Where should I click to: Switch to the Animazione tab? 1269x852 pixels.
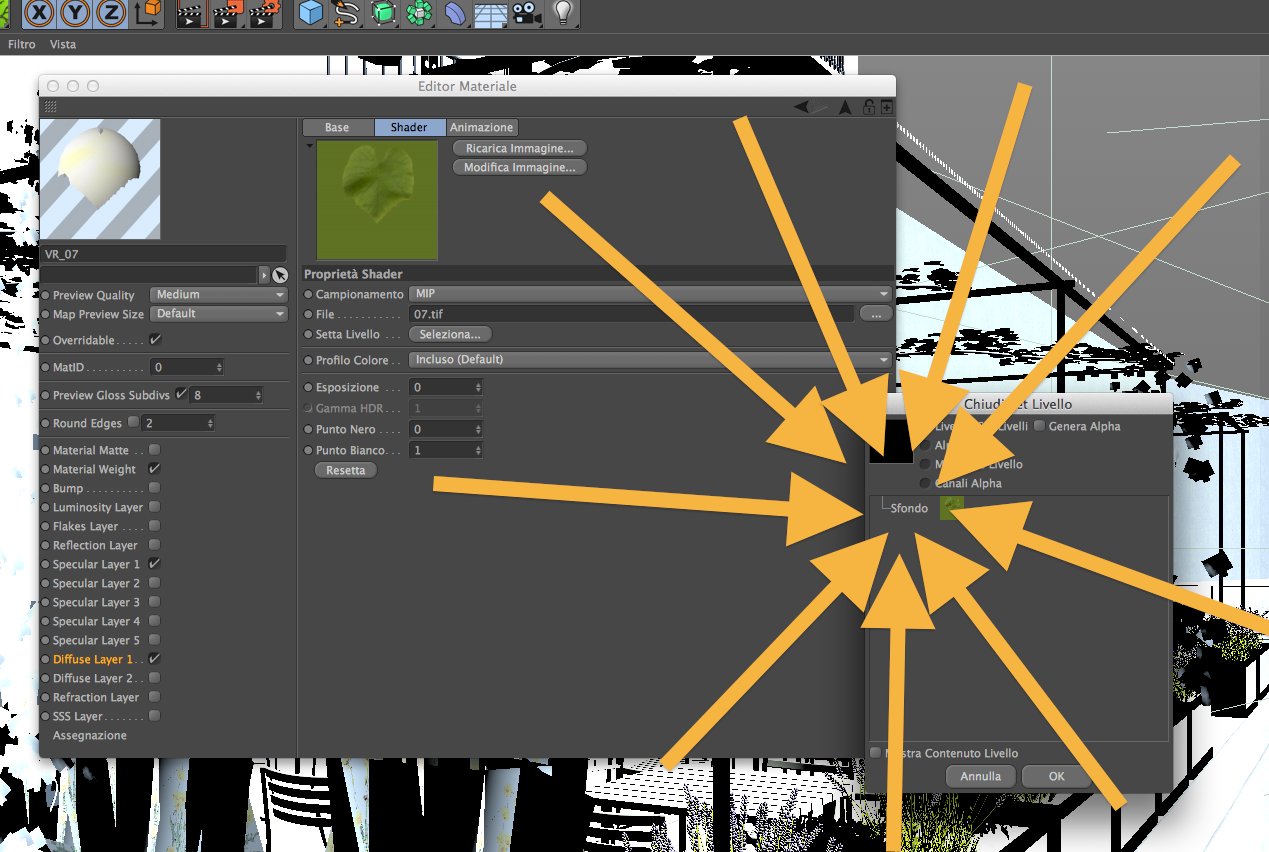point(481,127)
